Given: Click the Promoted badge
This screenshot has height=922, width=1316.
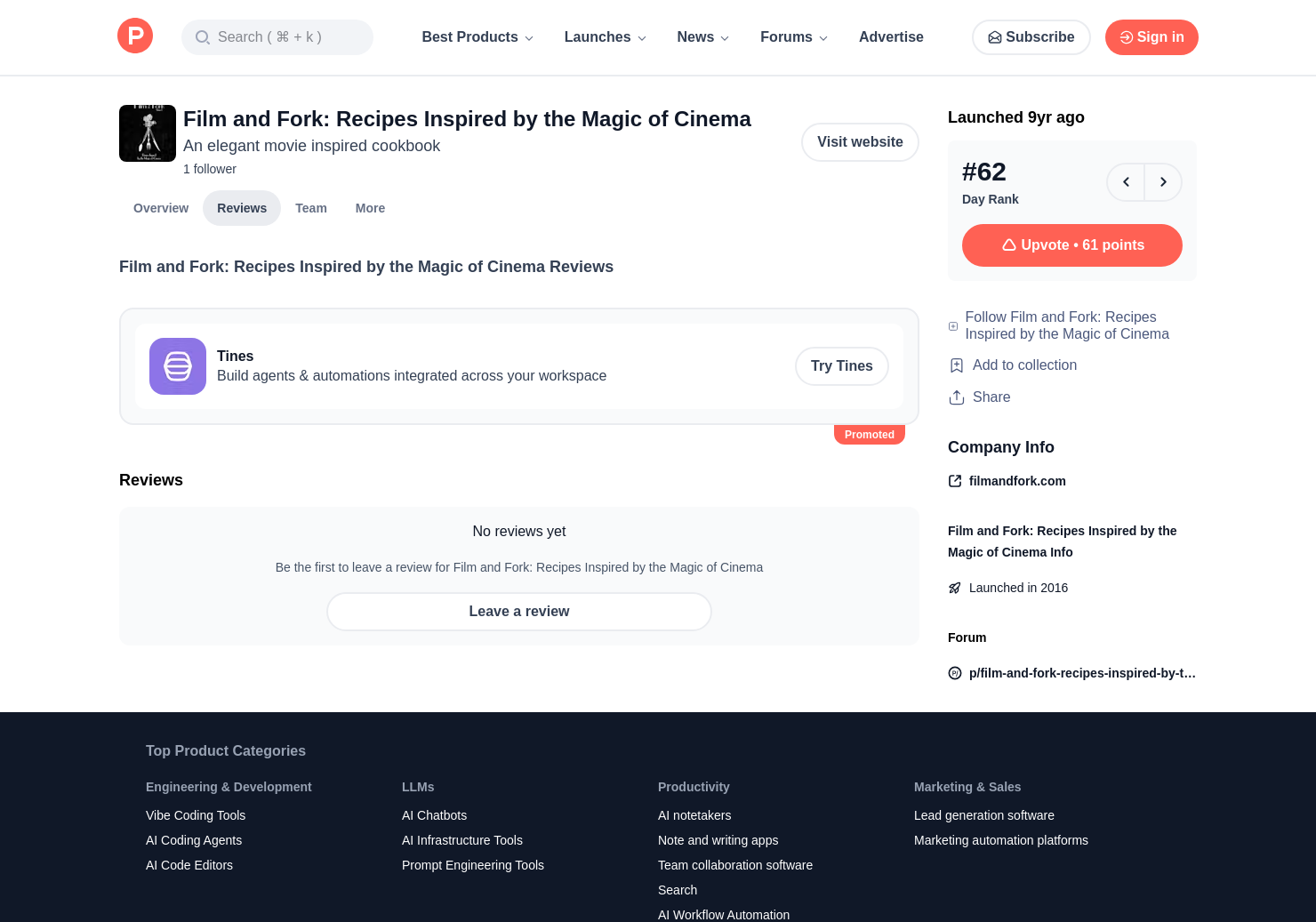Looking at the screenshot, I should 870,435.
